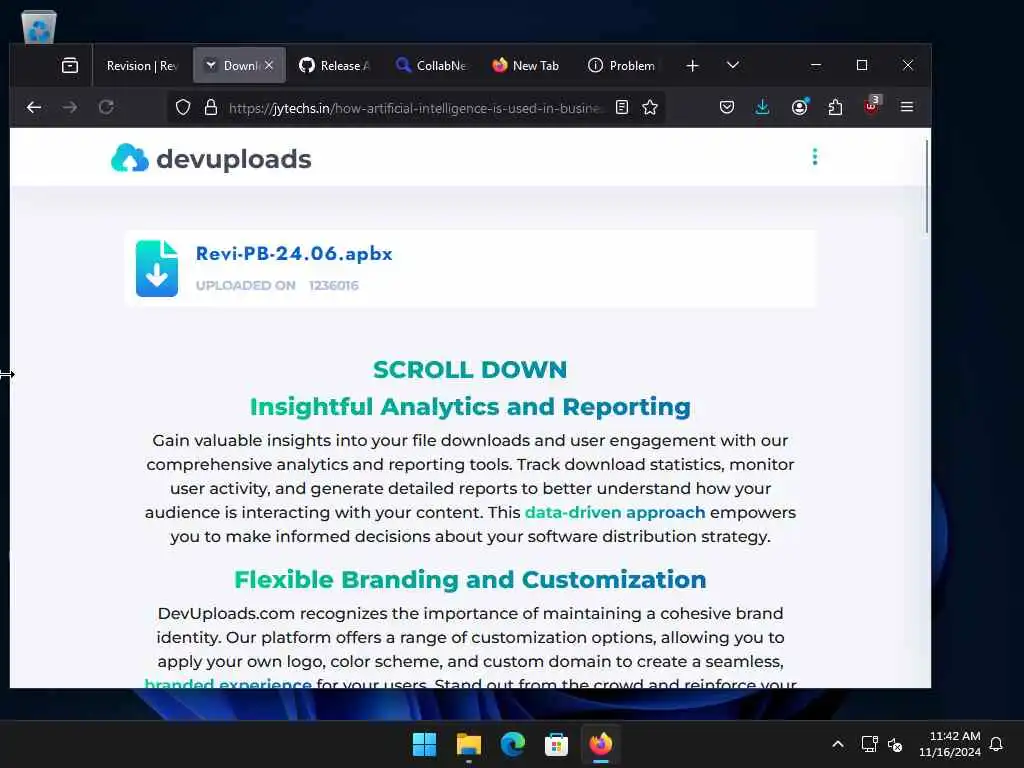Bookmark this page with star icon
Screen dimensions: 1024x768
point(650,107)
